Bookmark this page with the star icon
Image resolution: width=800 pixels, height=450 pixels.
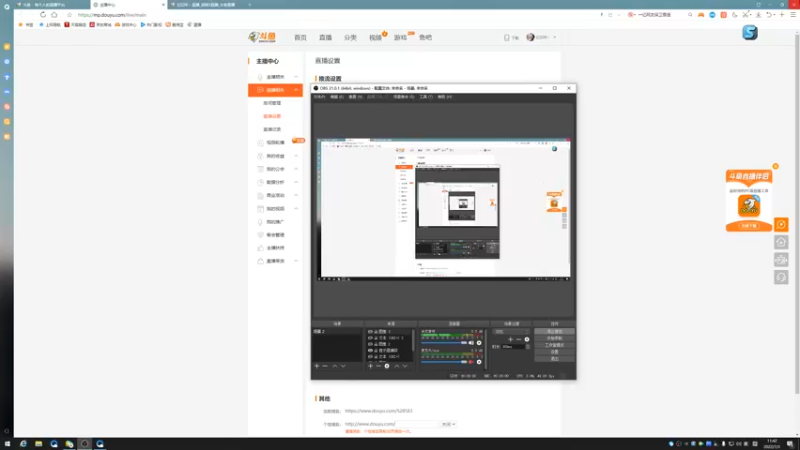(69, 15)
